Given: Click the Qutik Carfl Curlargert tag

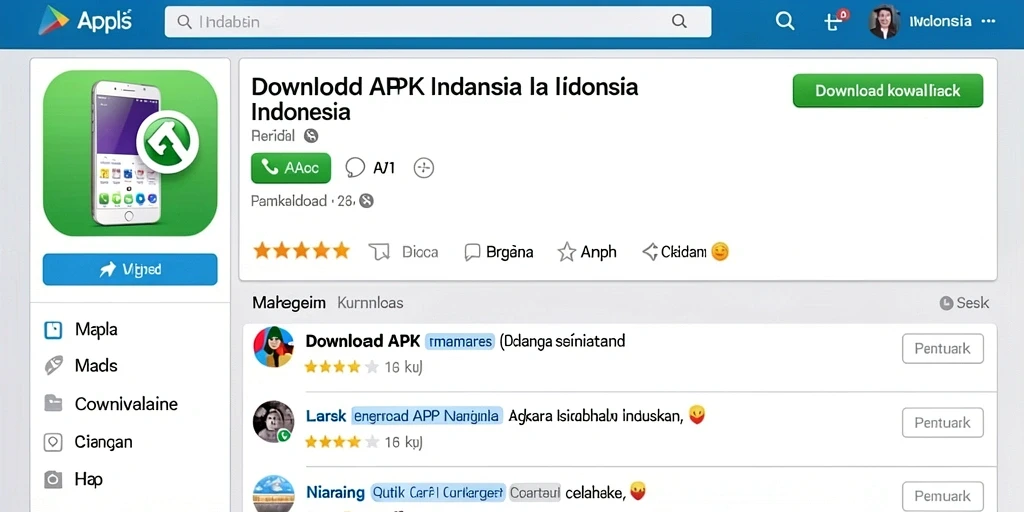Looking at the screenshot, I should coord(438,491).
